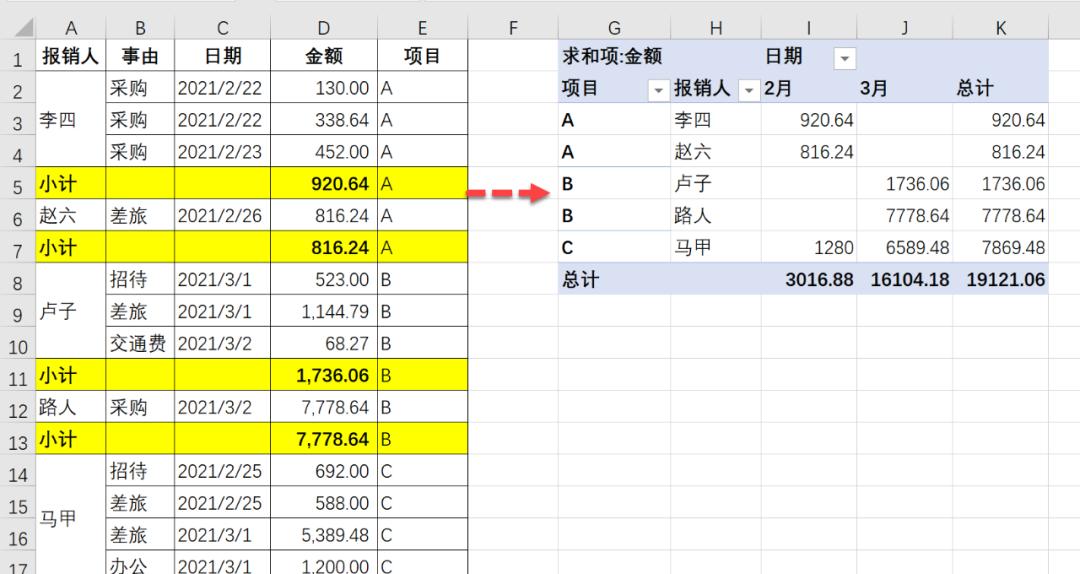This screenshot has width=1080, height=574.
Task: Select 李四 merged cell in column A
Action: pos(71,119)
